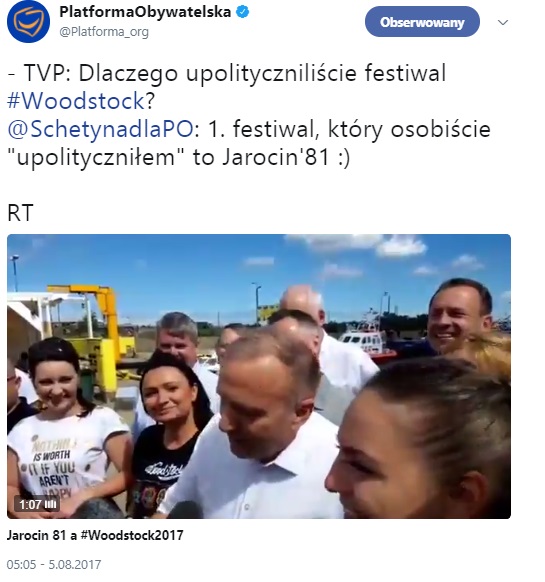Click the "Jarocin'81 :)" tweet text

(286, 157)
